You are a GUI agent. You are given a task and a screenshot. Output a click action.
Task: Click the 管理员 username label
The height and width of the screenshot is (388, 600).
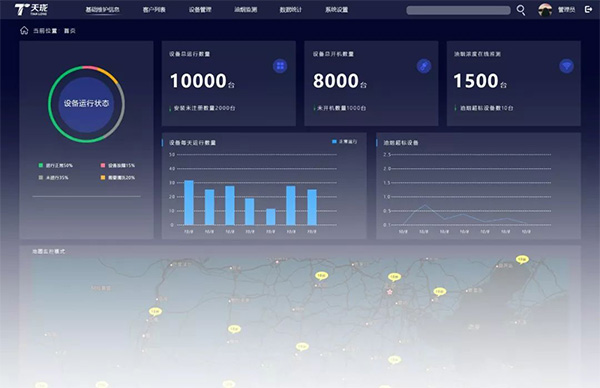tap(566, 10)
